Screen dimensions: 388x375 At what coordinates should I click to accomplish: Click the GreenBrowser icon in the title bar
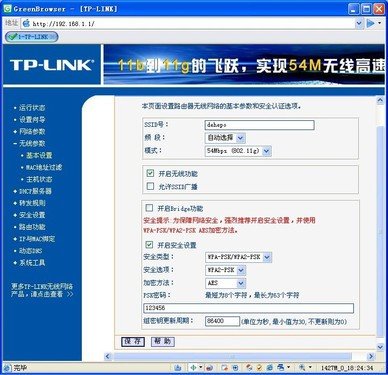point(7,8)
